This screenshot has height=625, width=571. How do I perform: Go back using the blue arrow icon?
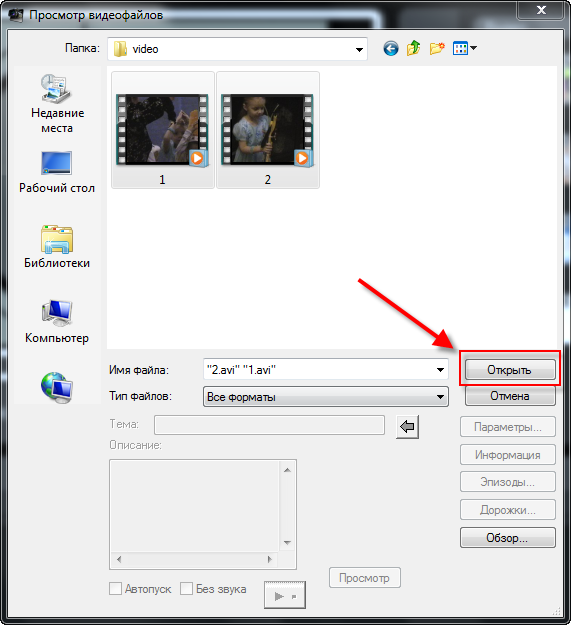[x=390, y=49]
